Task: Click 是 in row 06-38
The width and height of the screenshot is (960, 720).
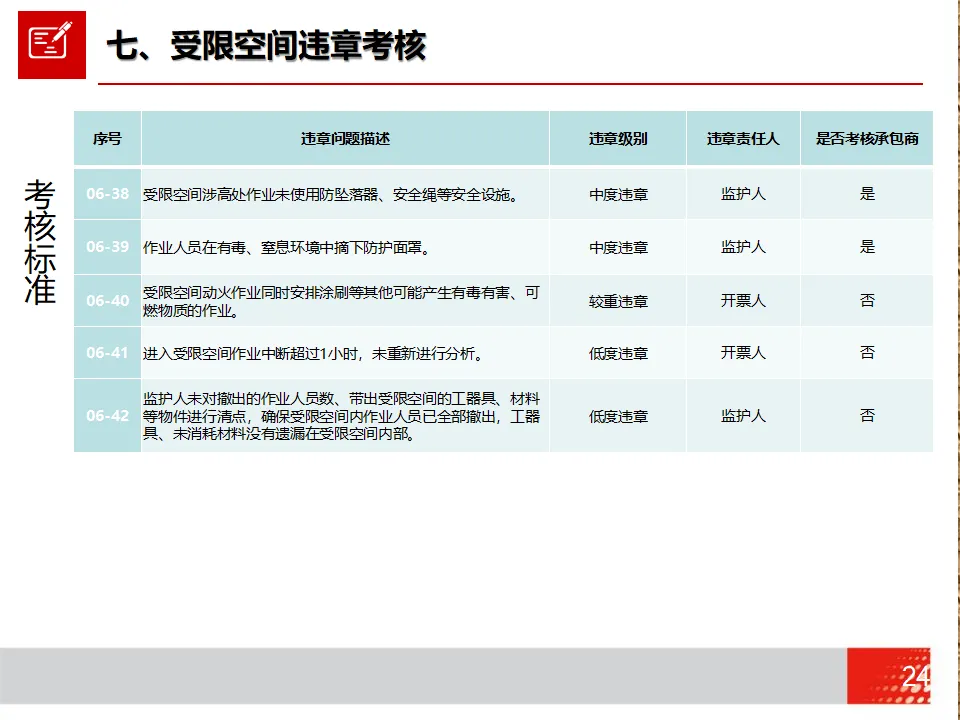Action: tap(868, 194)
